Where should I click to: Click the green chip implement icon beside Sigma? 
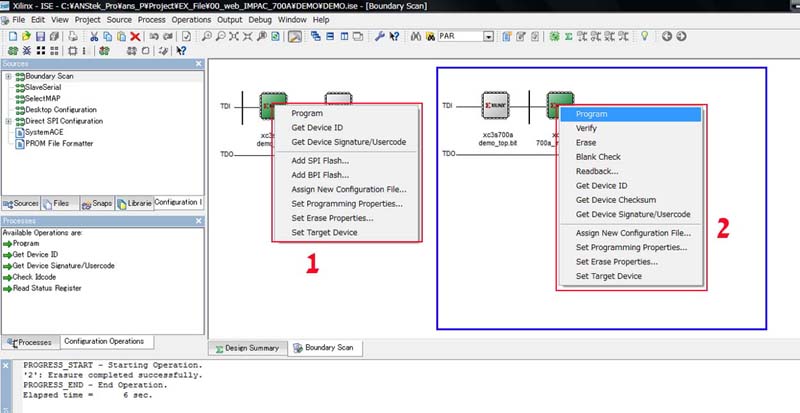tap(554, 36)
